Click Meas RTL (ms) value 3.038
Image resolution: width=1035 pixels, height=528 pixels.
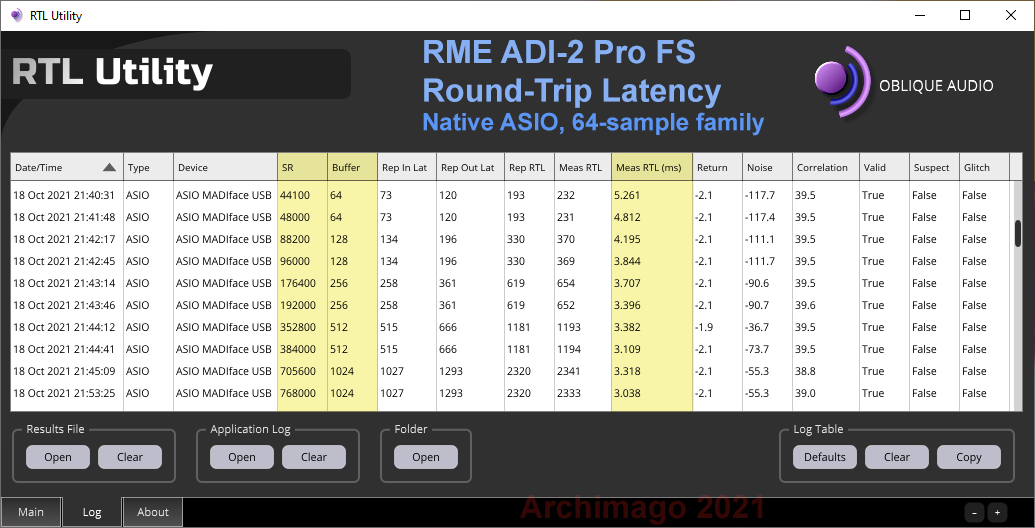click(x=627, y=393)
